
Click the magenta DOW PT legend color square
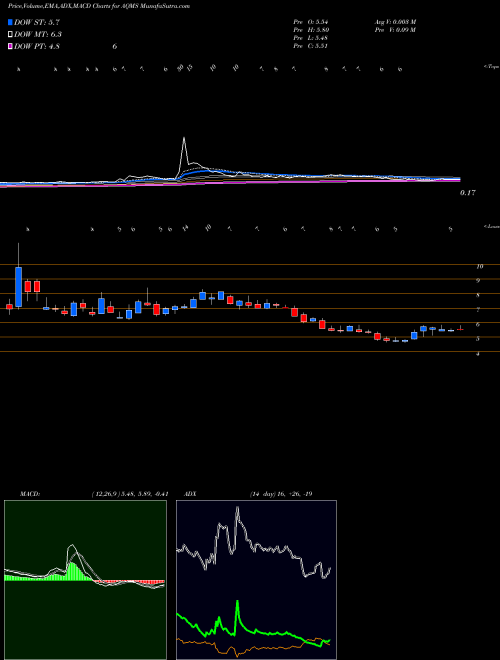tap(11, 46)
